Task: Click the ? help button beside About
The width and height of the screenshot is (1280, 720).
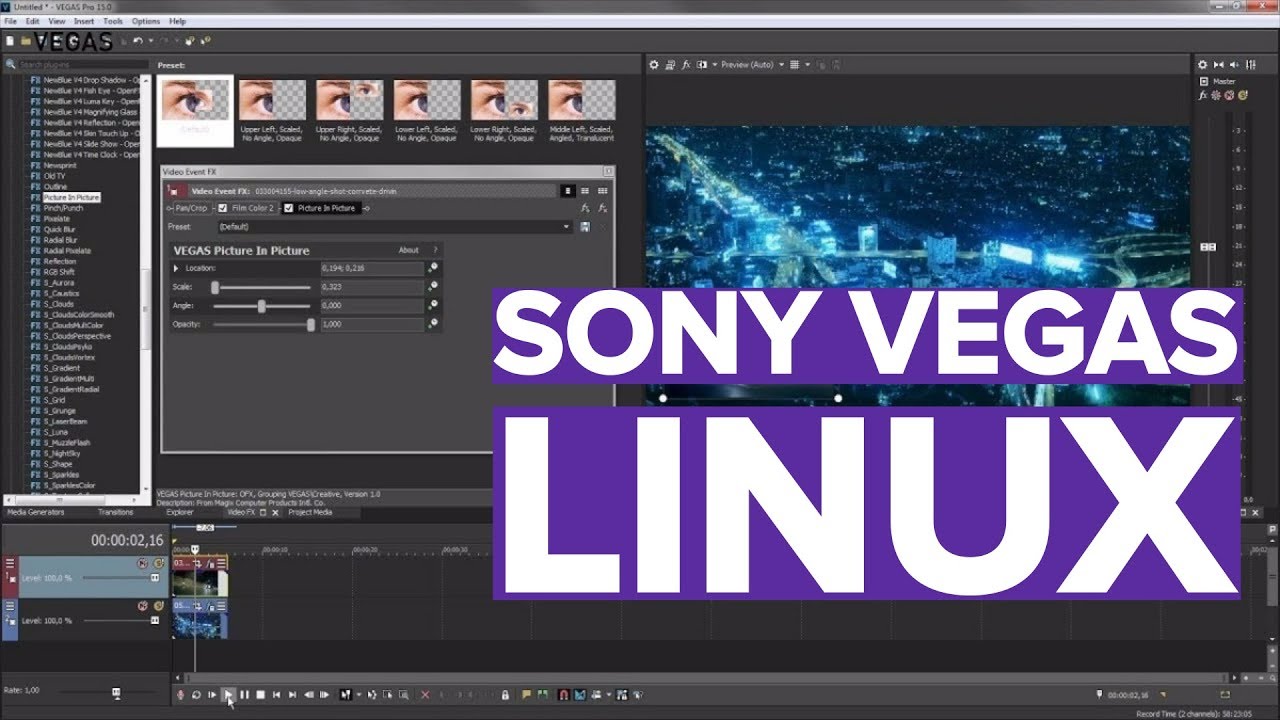Action: coord(435,250)
